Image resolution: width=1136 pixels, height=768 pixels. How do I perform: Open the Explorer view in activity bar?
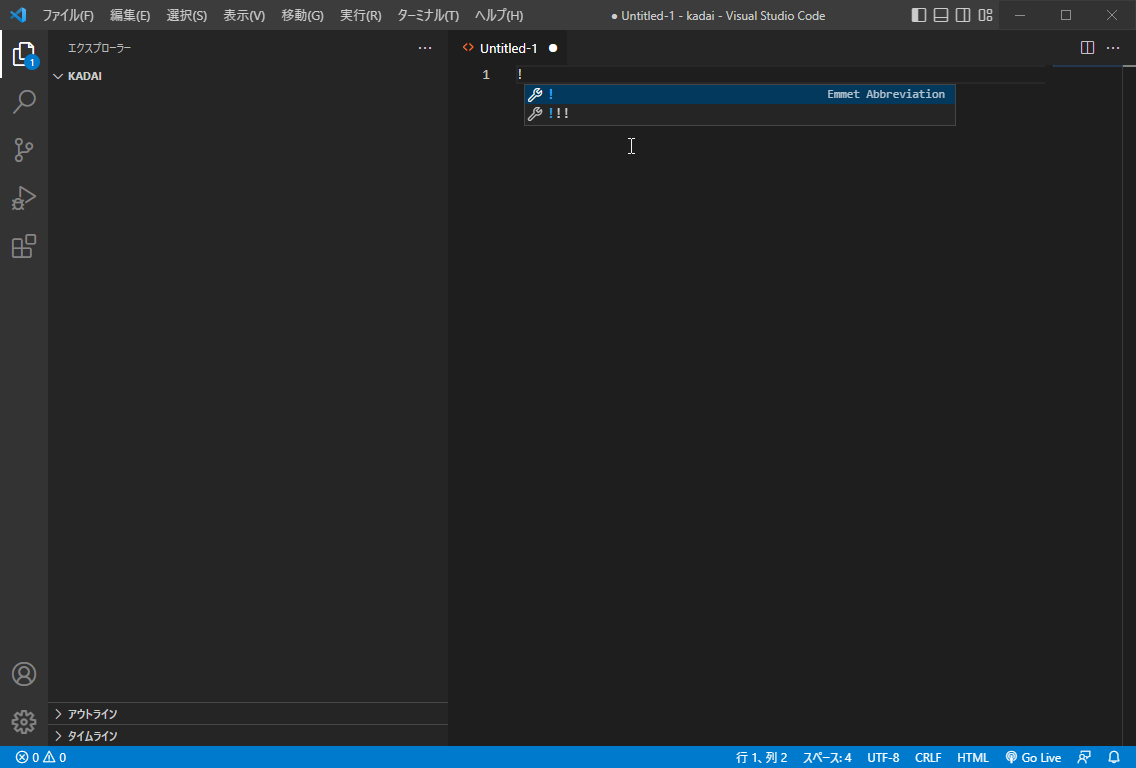[24, 55]
